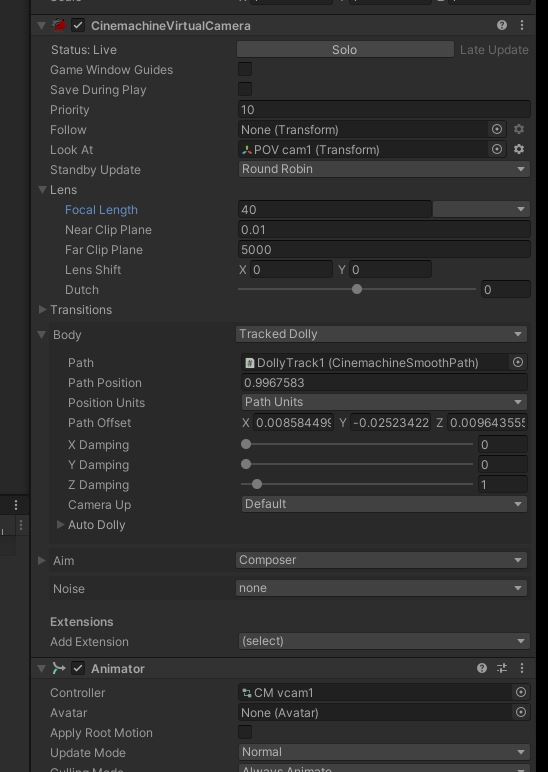Expand the Transitions section
The image size is (548, 772).
tap(42, 309)
